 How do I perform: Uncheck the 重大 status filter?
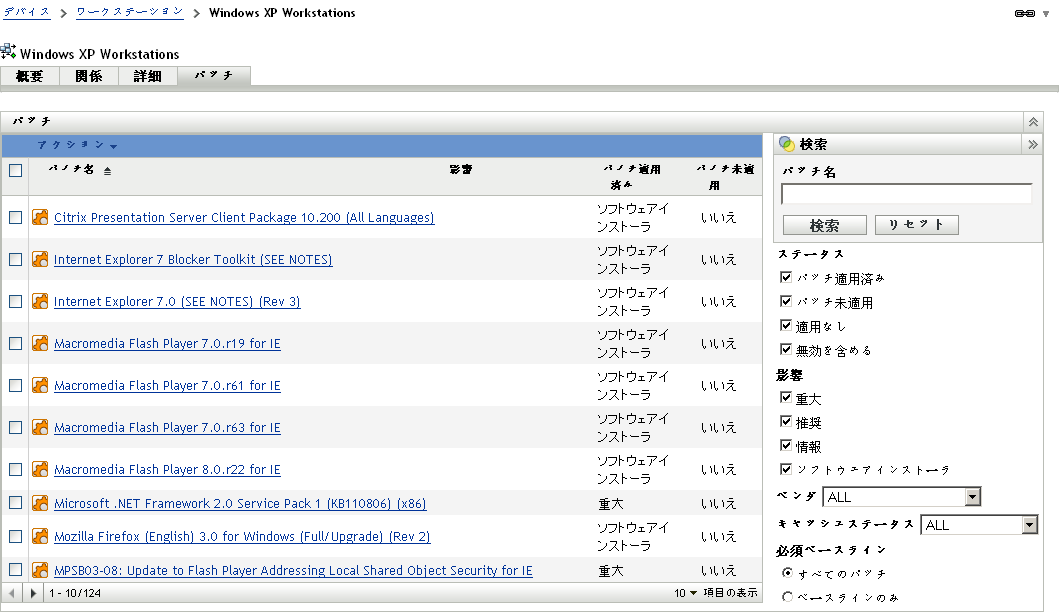[786, 397]
